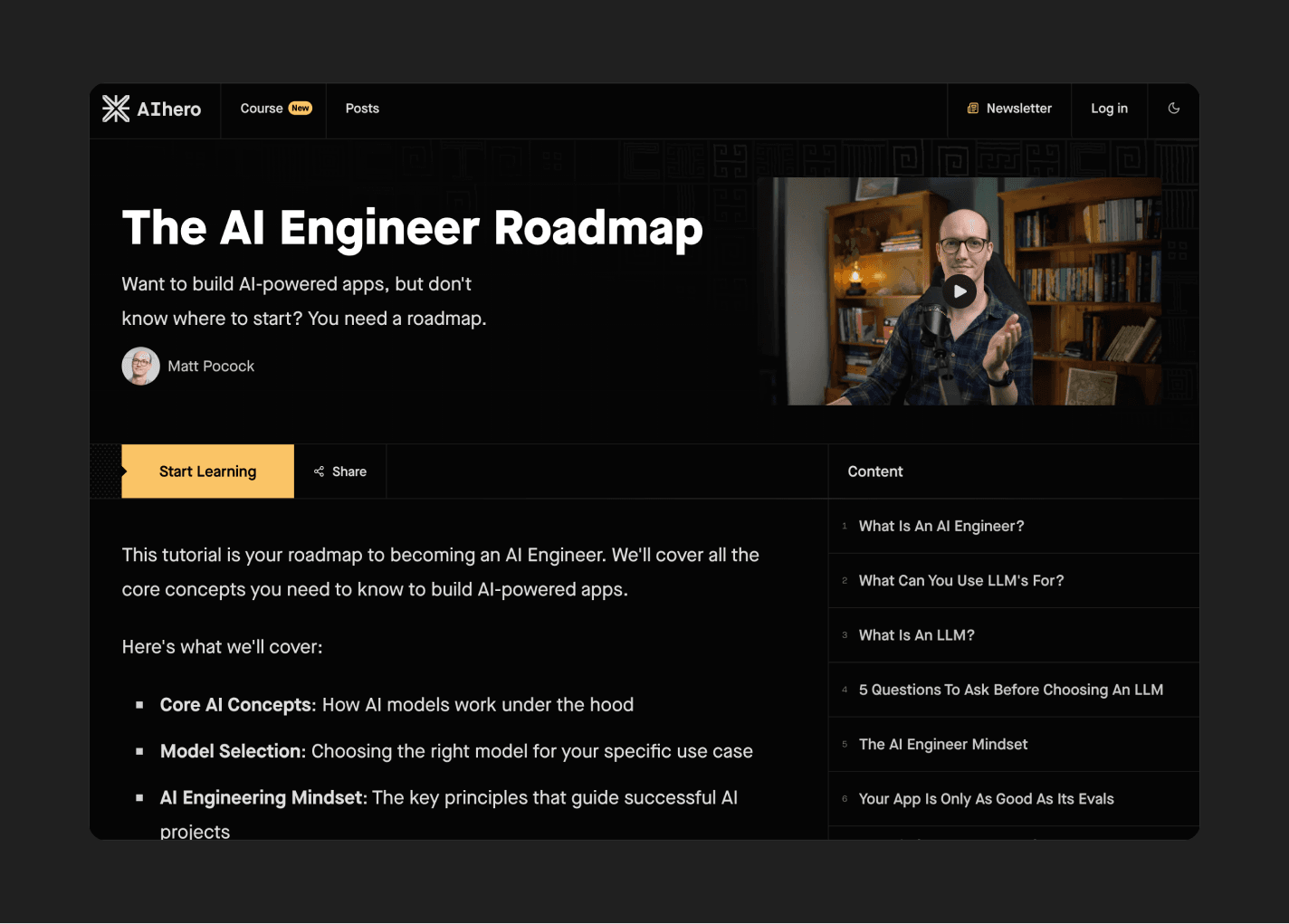Viewport: 1289px width, 924px height.
Task: Toggle dark mode with the moon icon
Action: click(x=1173, y=109)
